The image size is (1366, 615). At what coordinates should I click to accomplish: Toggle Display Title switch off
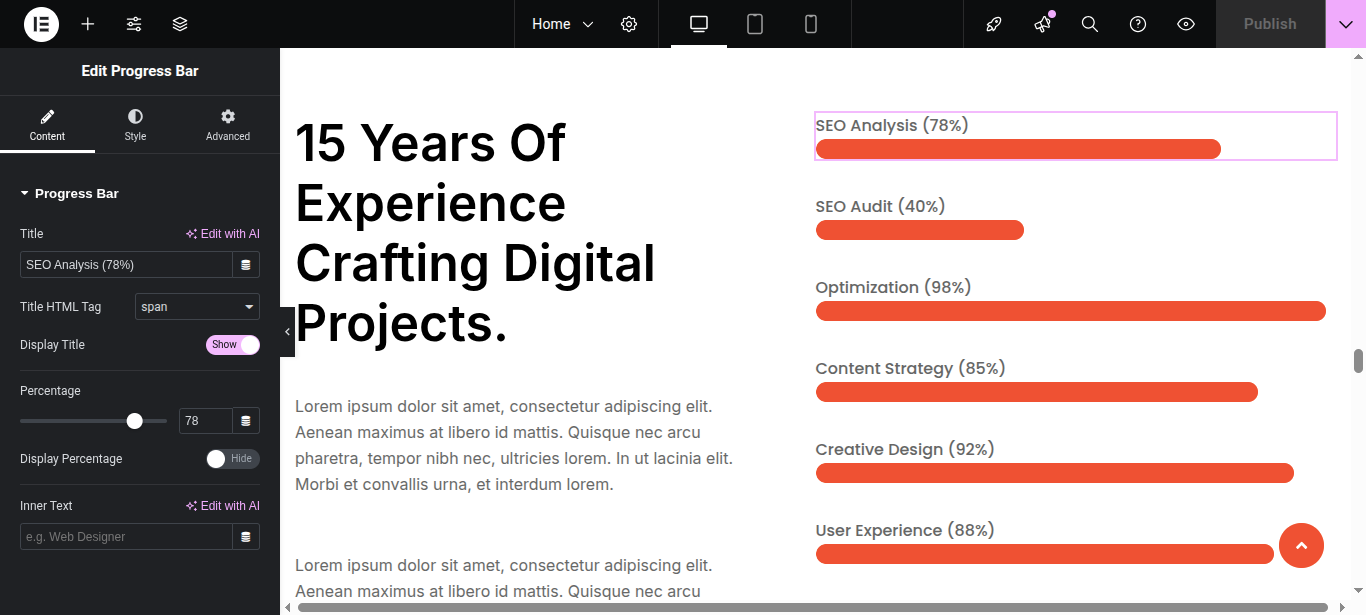(x=233, y=345)
